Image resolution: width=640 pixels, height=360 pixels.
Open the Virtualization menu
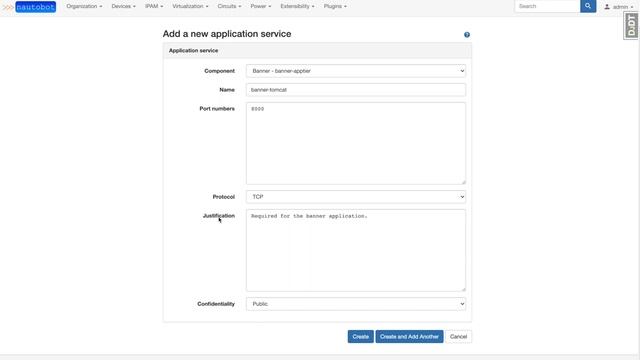tap(190, 7)
